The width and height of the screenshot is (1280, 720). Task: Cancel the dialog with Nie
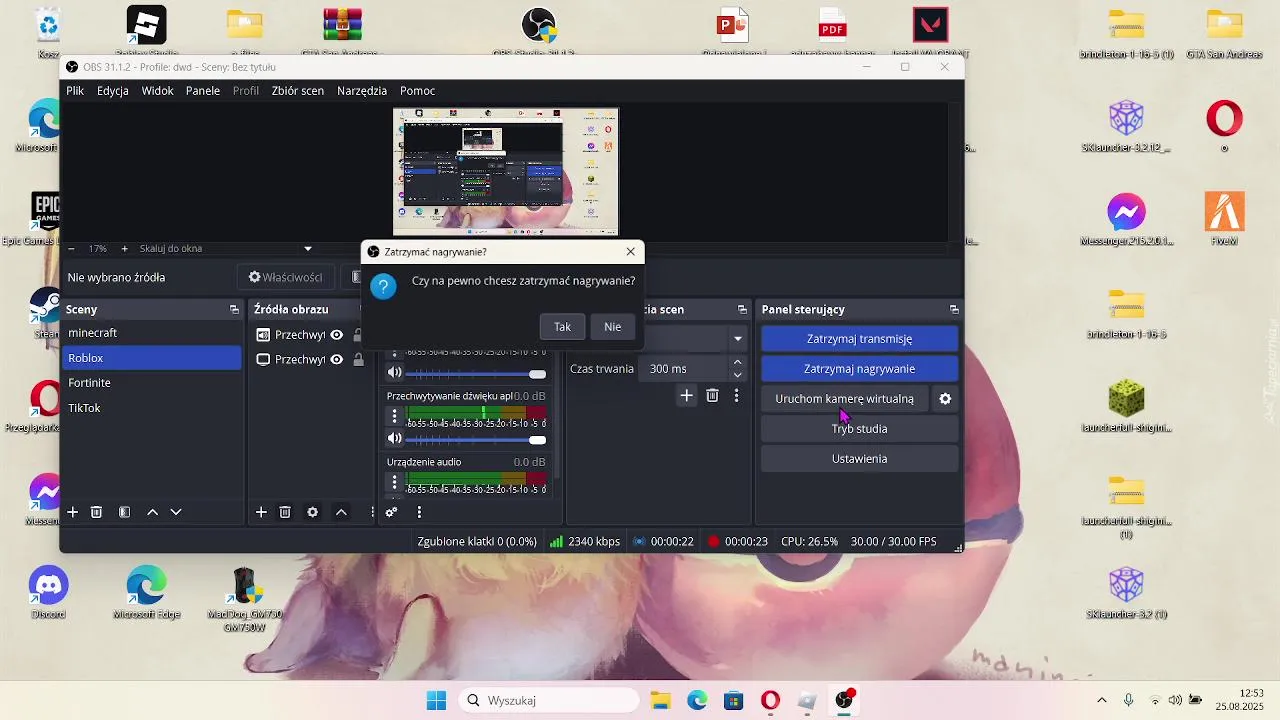612,327
